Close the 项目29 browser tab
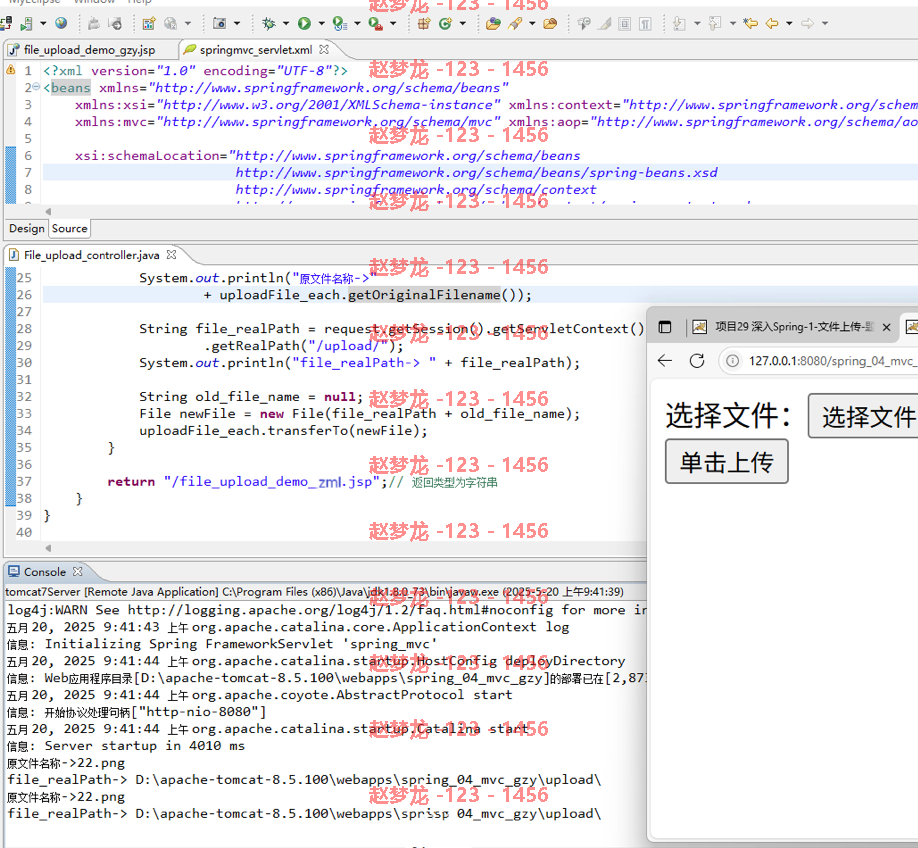Image resolution: width=918 pixels, height=848 pixels. [x=886, y=327]
